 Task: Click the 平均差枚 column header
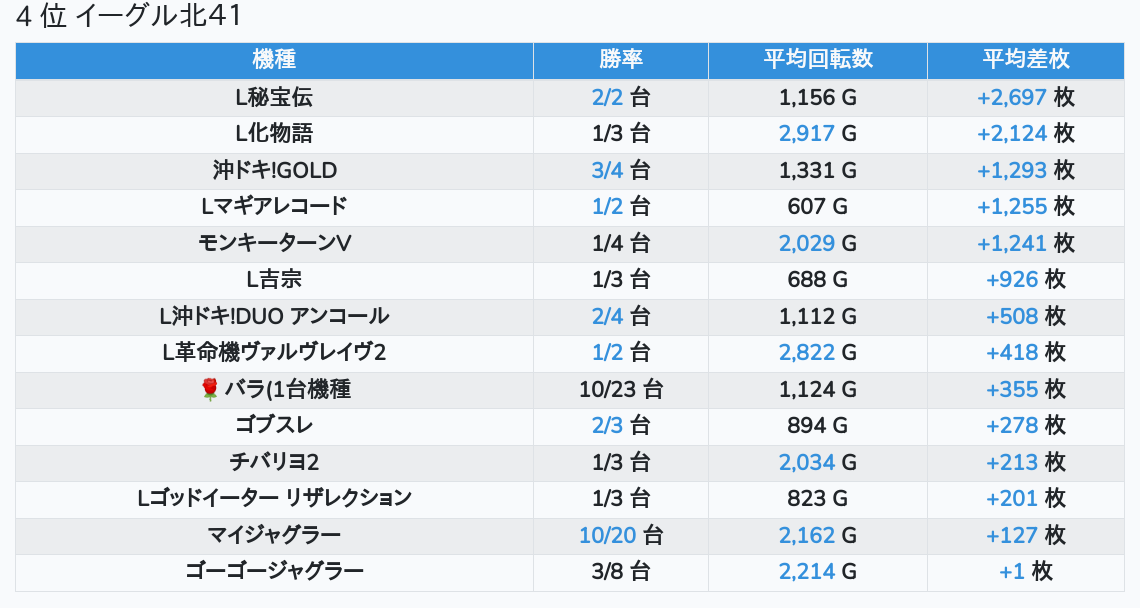[1025, 60]
